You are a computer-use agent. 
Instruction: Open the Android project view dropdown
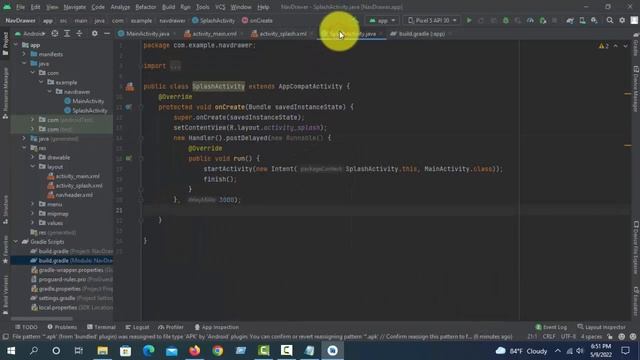(x=30, y=33)
